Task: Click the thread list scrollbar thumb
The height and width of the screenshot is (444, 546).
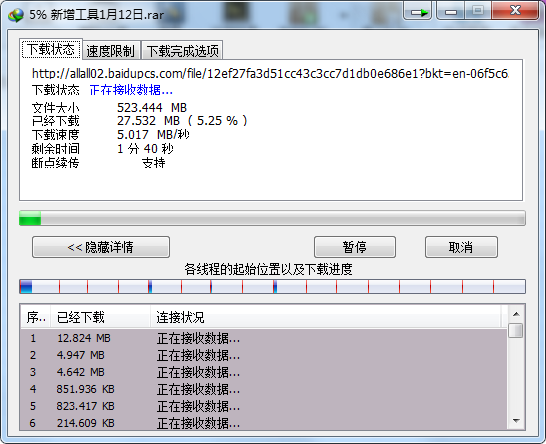Action: (516, 330)
